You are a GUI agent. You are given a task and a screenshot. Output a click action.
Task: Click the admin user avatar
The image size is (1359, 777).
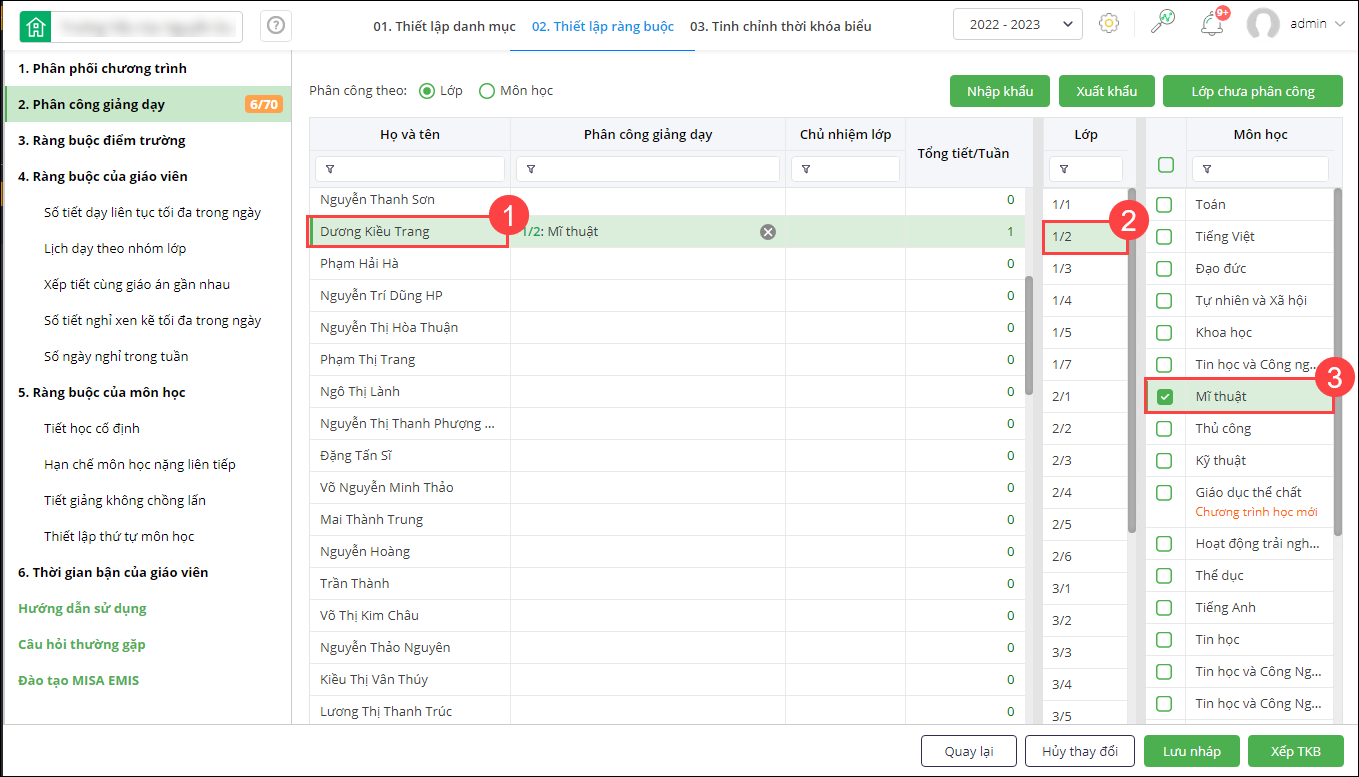pos(1263,24)
